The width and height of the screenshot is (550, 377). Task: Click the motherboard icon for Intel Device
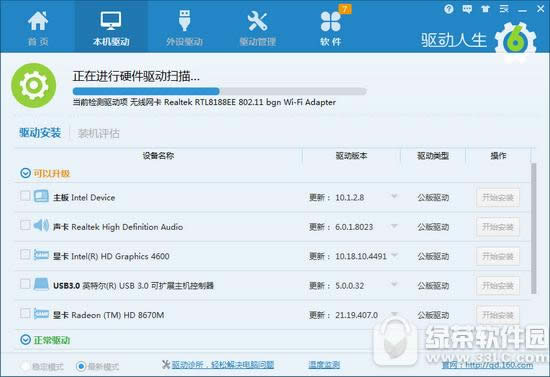41,196
